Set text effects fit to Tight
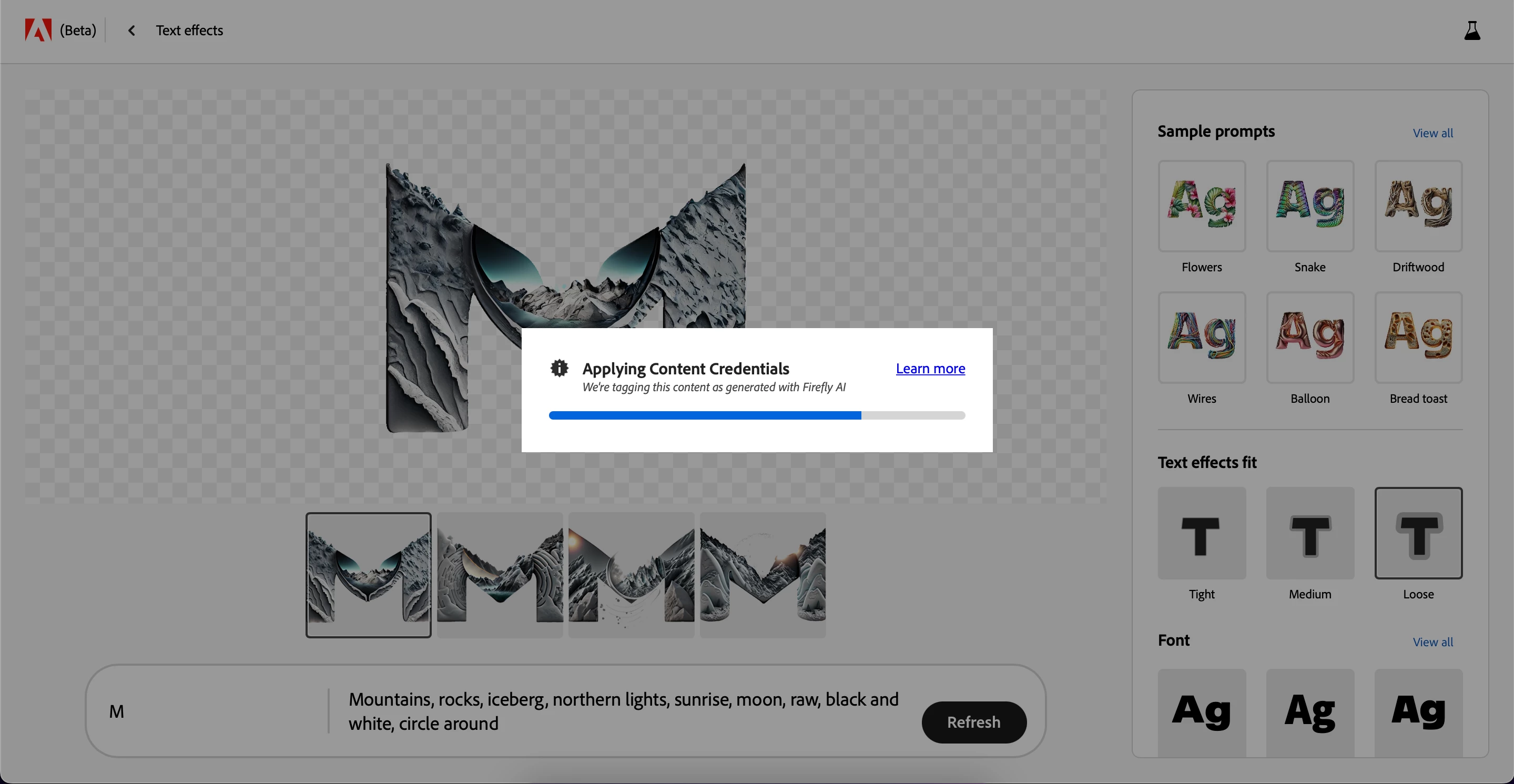Image resolution: width=1514 pixels, height=784 pixels. pos(1201,533)
